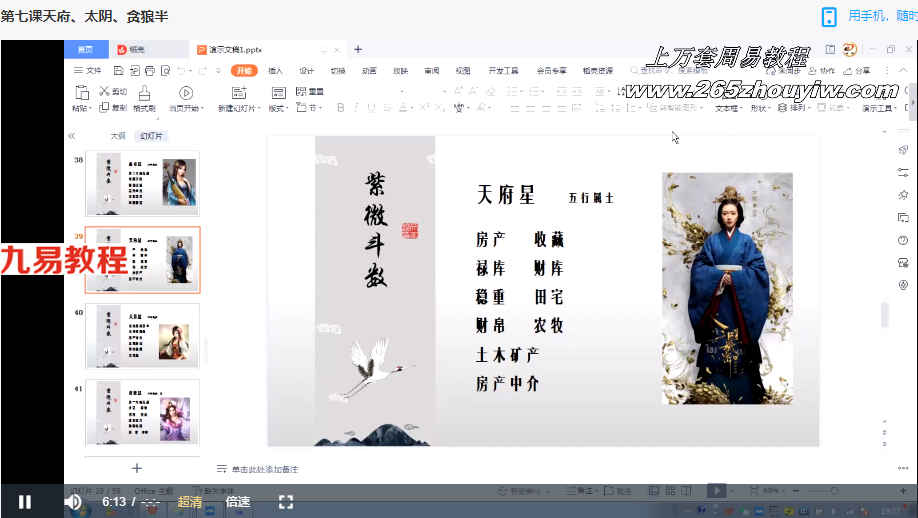The image size is (918, 518).
Task: Click the save icon in quick access bar
Action: tap(118, 70)
